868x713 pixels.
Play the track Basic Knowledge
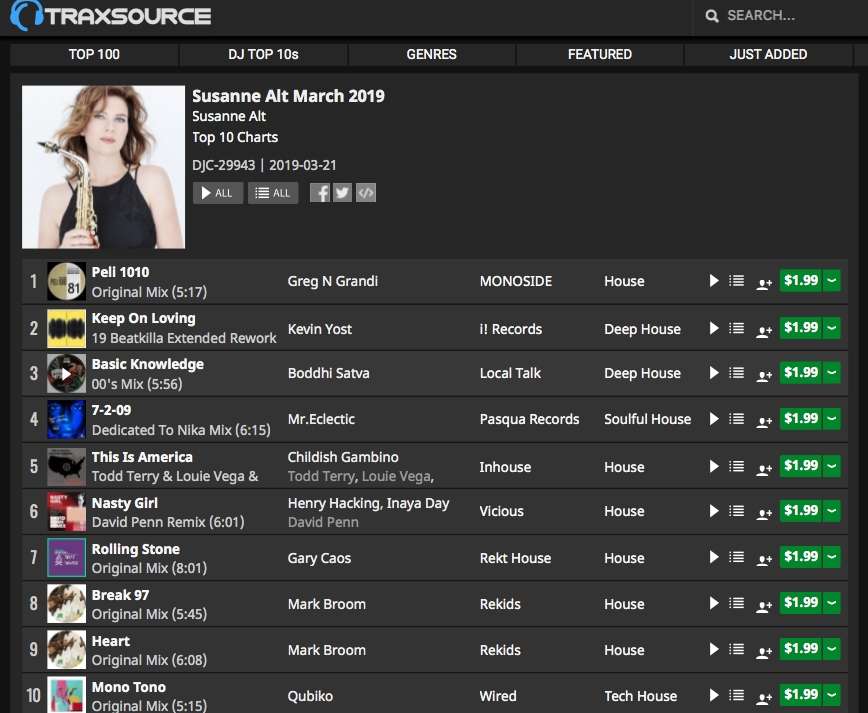[714, 373]
